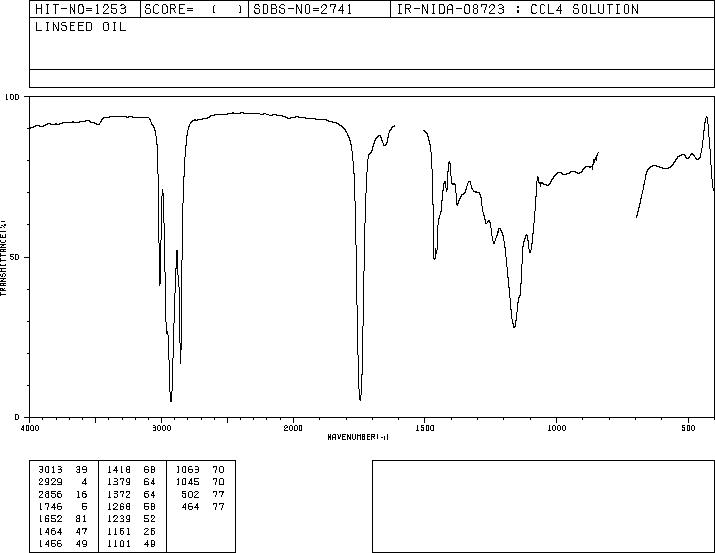Select peak table row 464 77
This screenshot has height=553, width=715.
203,507
